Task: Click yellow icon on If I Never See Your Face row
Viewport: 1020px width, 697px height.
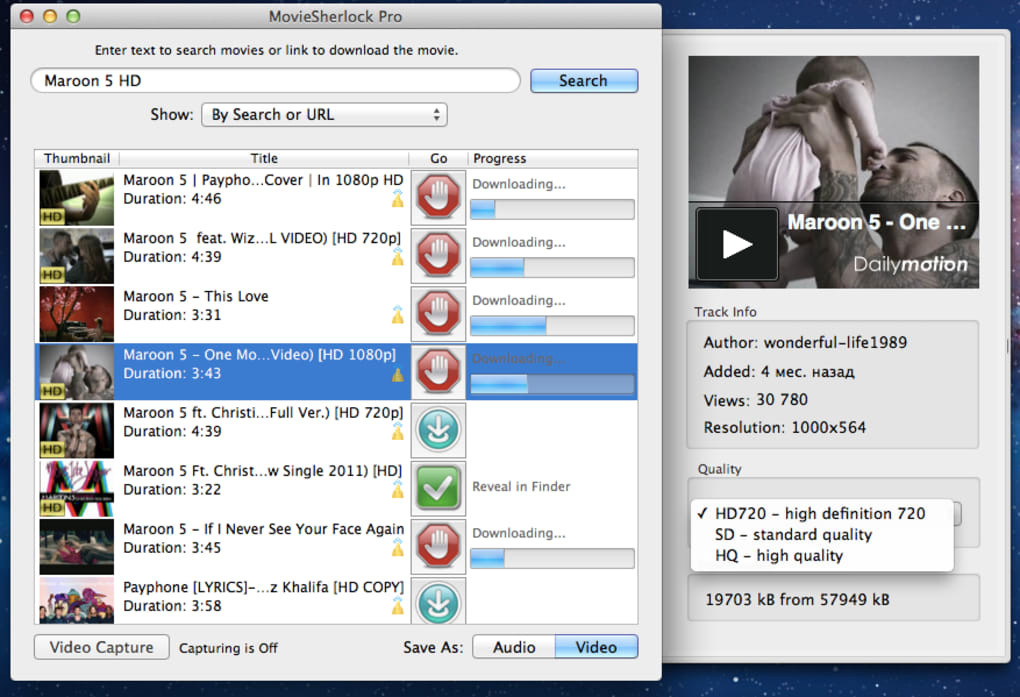Action: [x=397, y=547]
